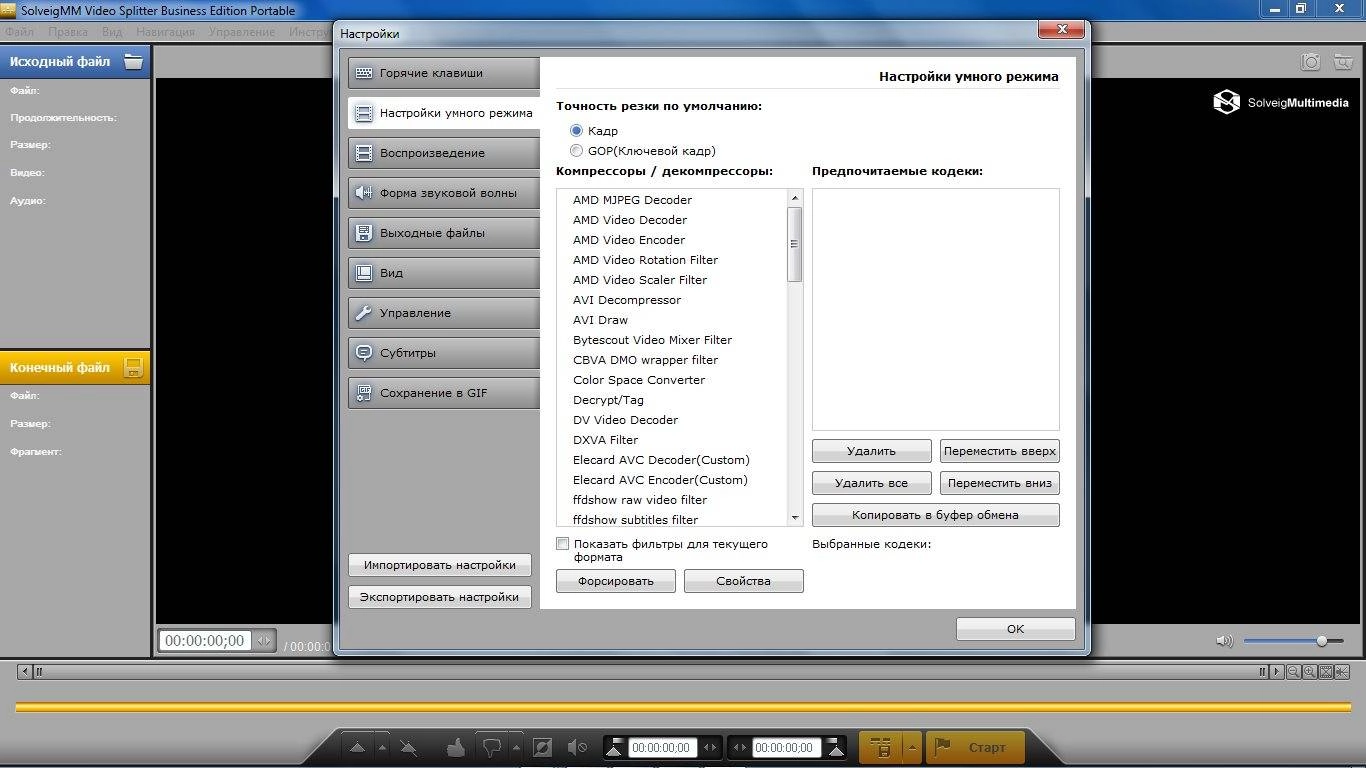Click the Удалить button
Screen dimensions: 1366x768
point(871,451)
